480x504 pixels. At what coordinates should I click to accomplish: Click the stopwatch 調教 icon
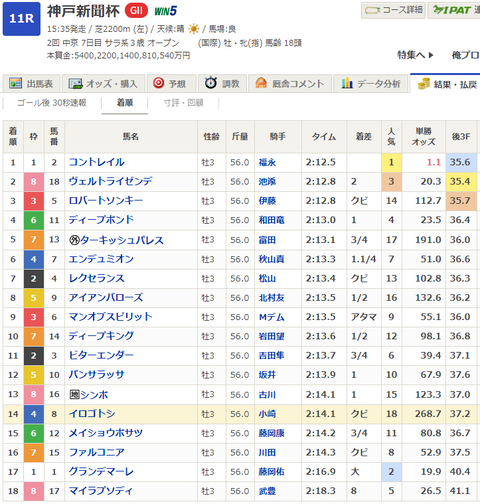[x=211, y=82]
